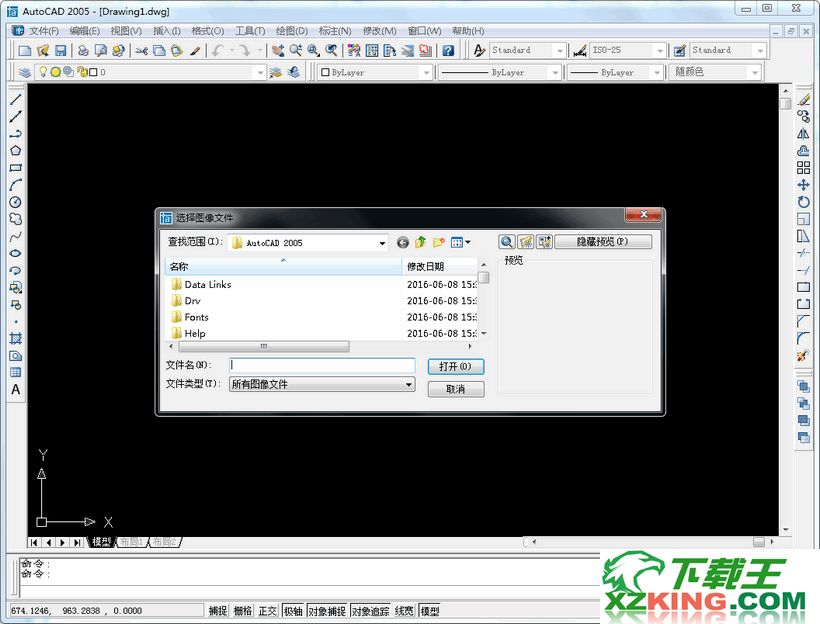Toggle Model (模型) button in status bar
Image resolution: width=820 pixels, height=624 pixels.
430,610
